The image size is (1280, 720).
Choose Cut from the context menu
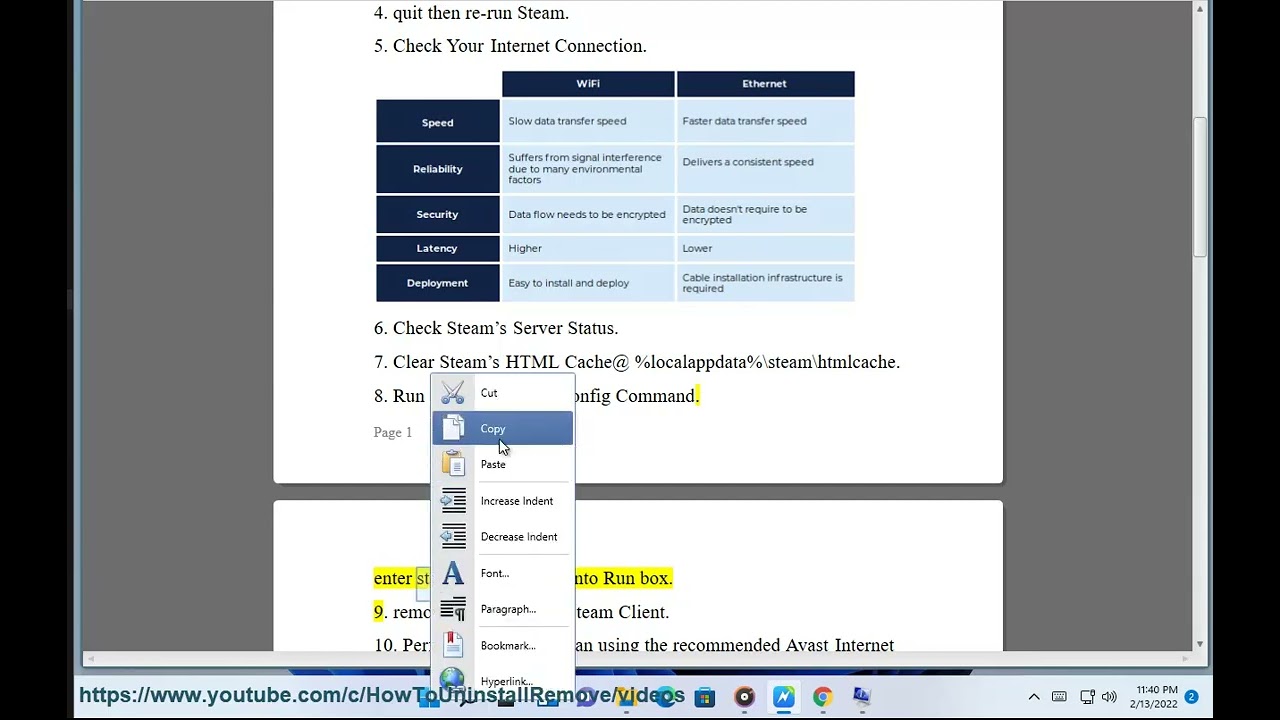tap(502, 393)
